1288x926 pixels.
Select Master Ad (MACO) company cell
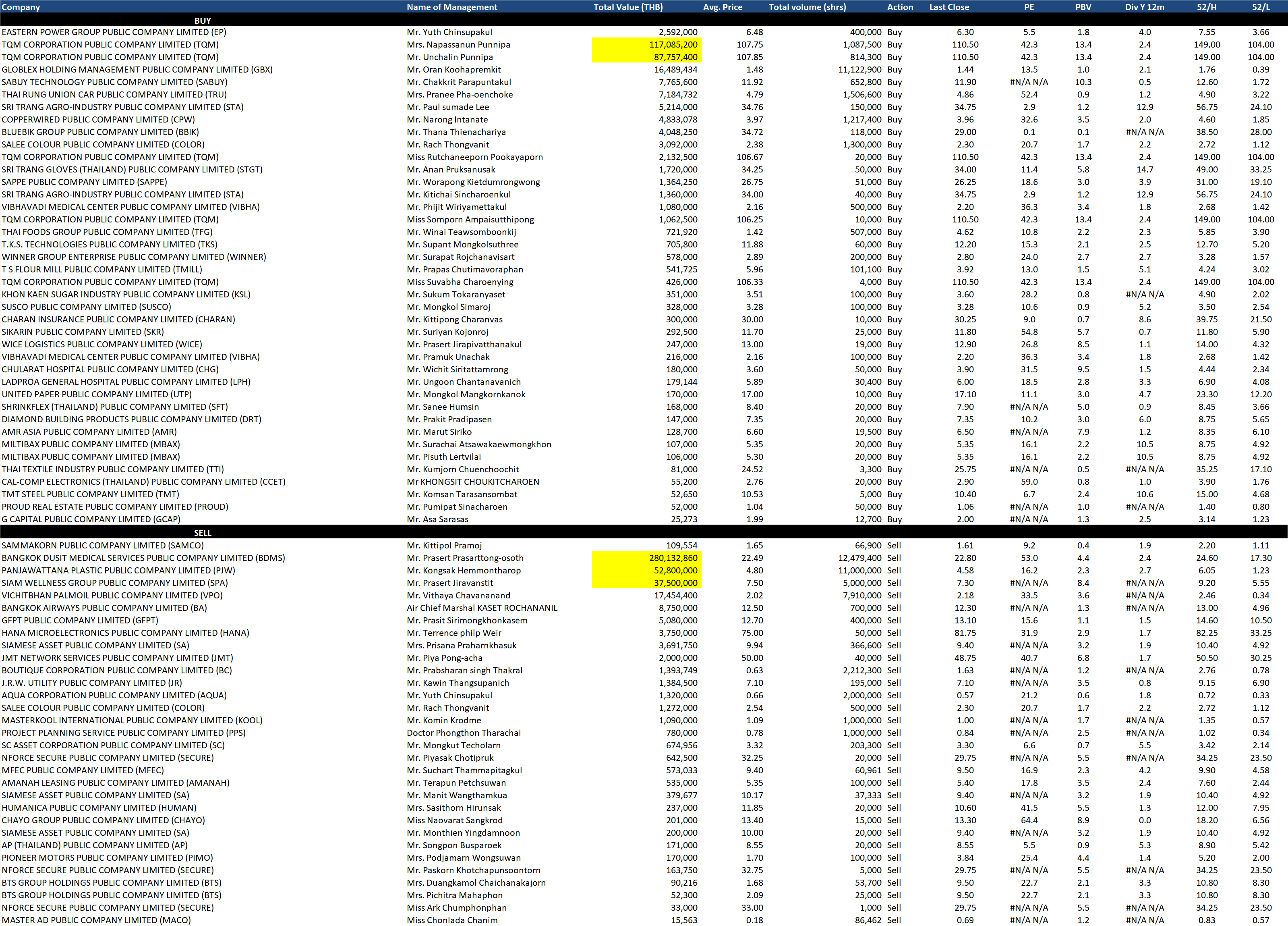(x=96, y=920)
